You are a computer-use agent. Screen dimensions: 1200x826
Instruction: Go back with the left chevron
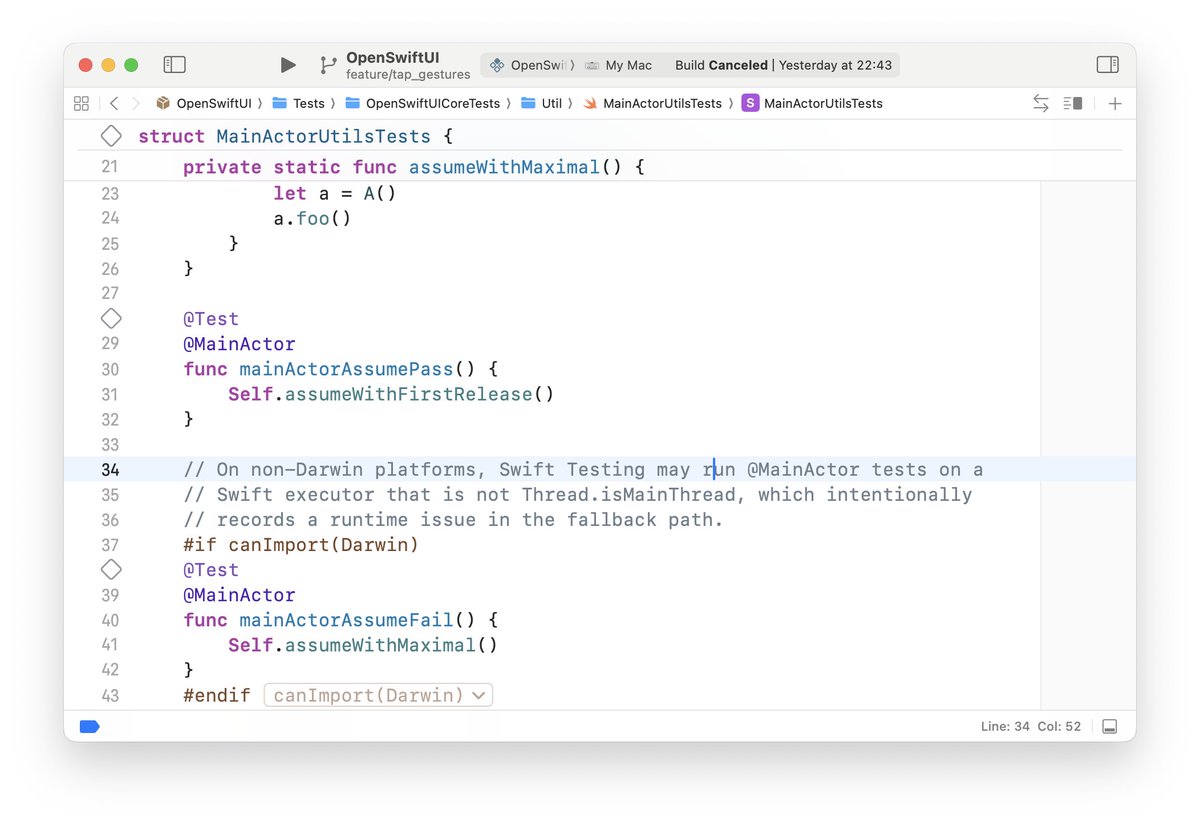113,103
